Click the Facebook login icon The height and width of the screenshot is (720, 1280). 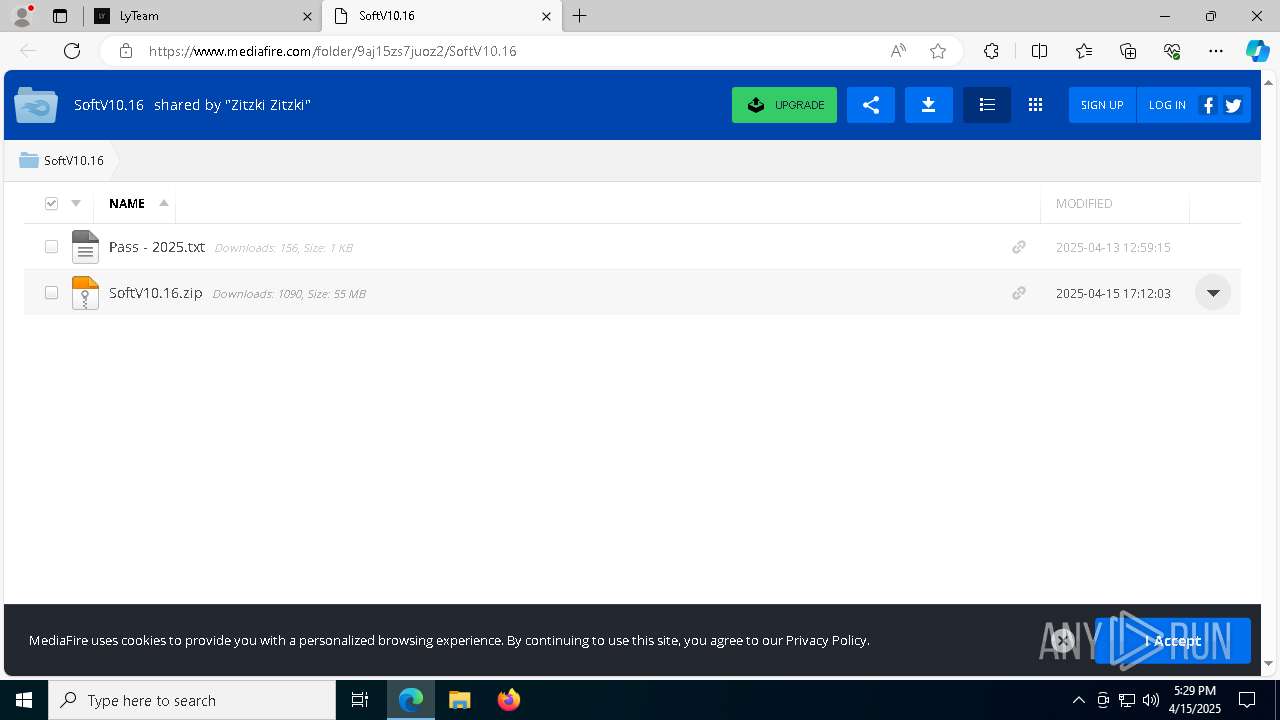1208,105
